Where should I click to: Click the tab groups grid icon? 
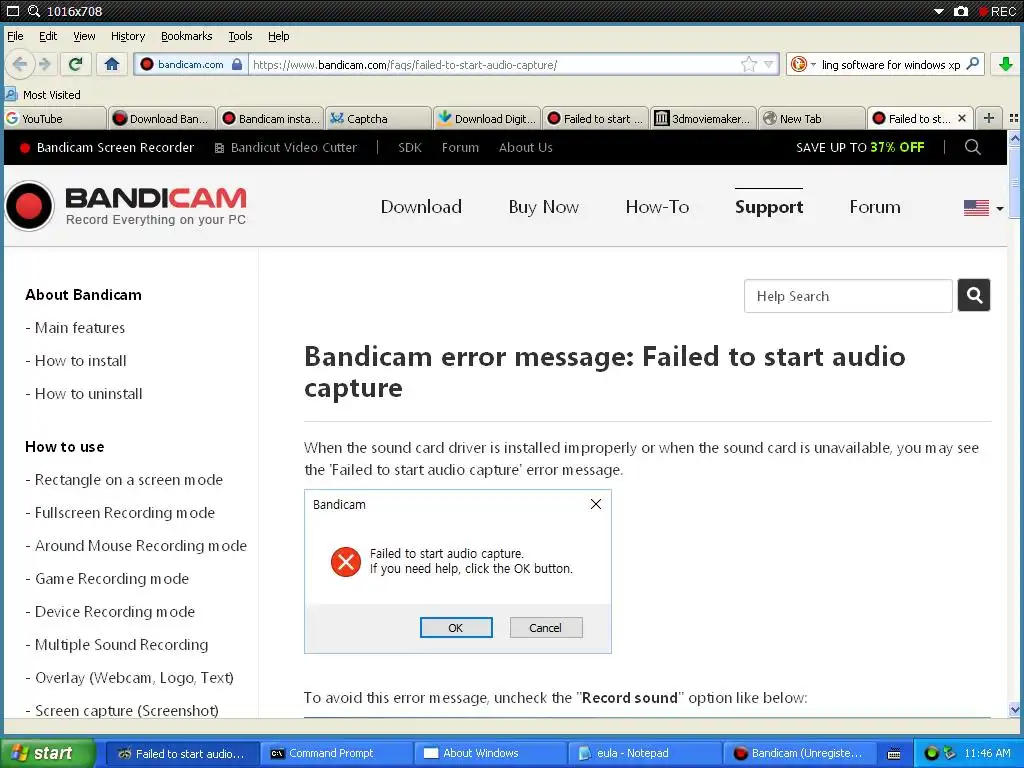point(1014,118)
